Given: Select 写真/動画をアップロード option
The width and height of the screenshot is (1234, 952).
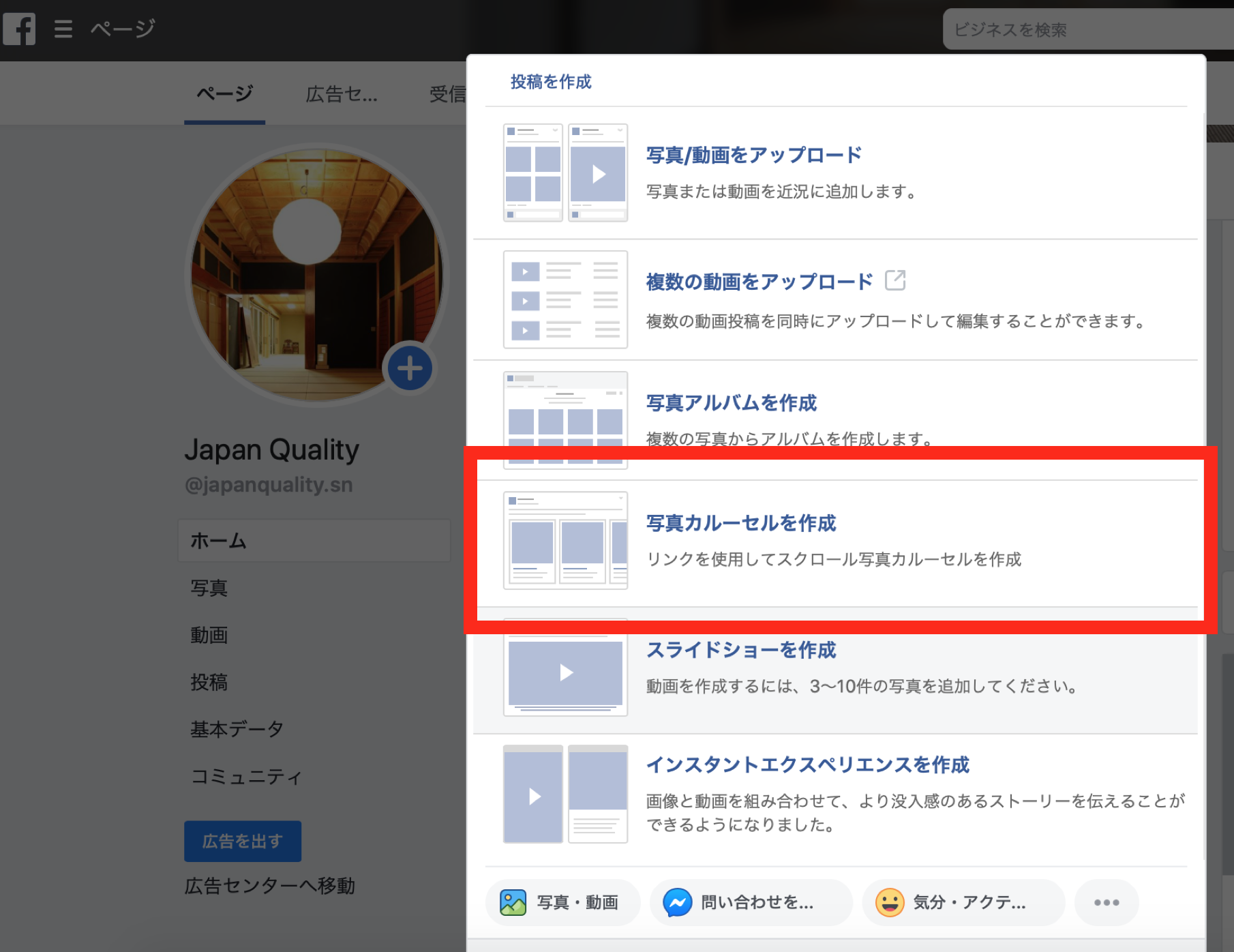Looking at the screenshot, I should coord(753,155).
